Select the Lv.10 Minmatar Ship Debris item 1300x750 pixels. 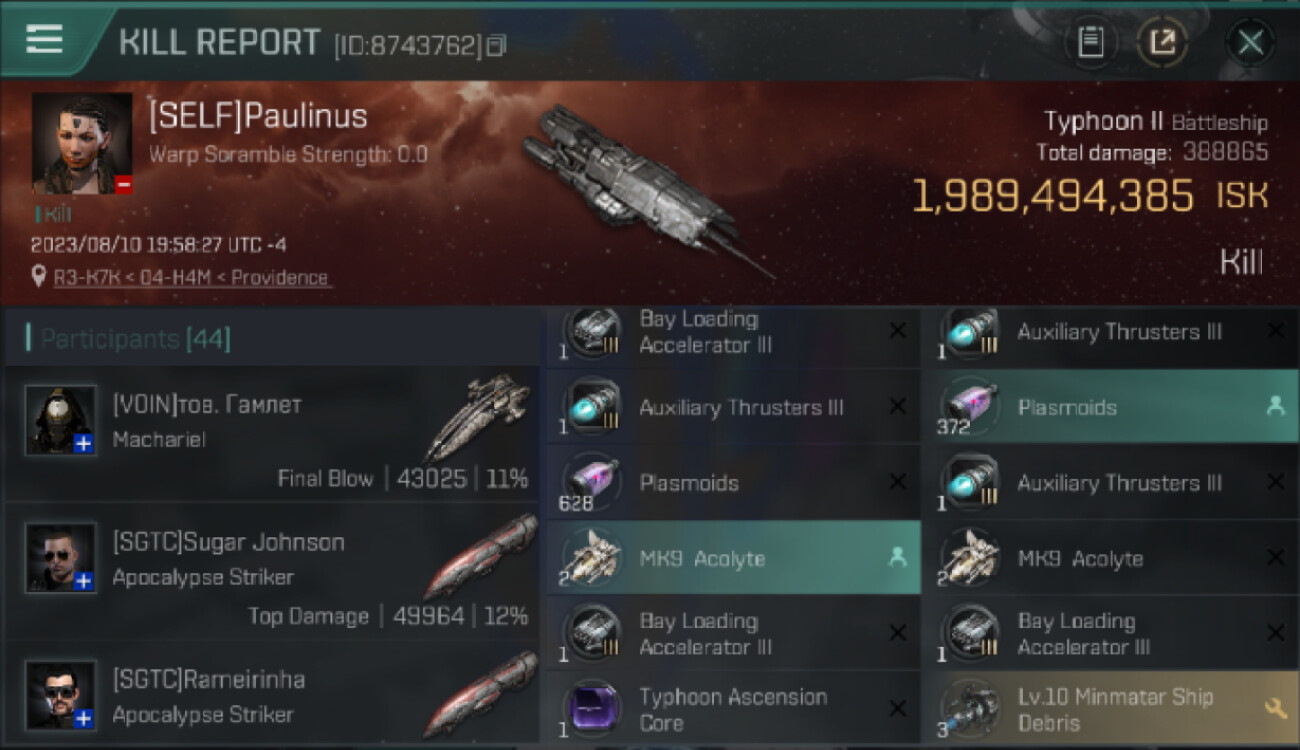[x=1110, y=709]
